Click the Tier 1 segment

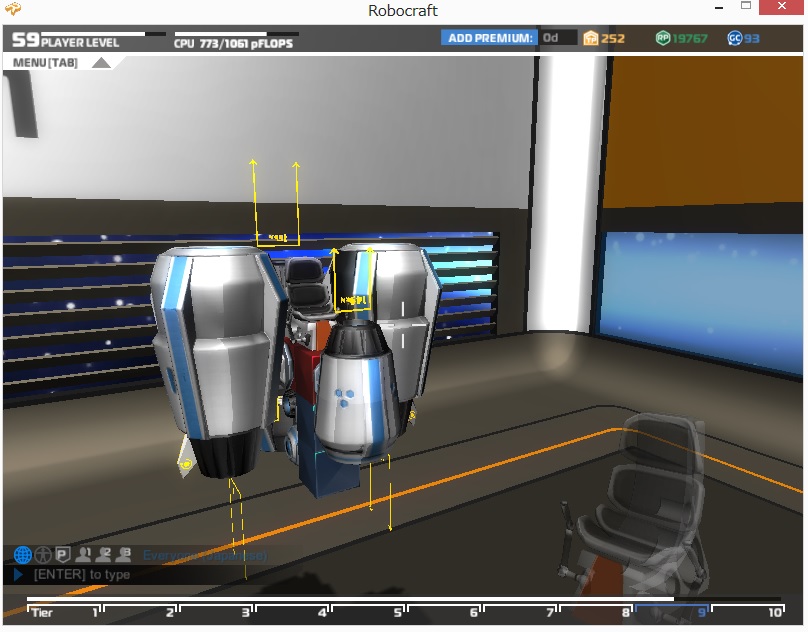[63, 612]
